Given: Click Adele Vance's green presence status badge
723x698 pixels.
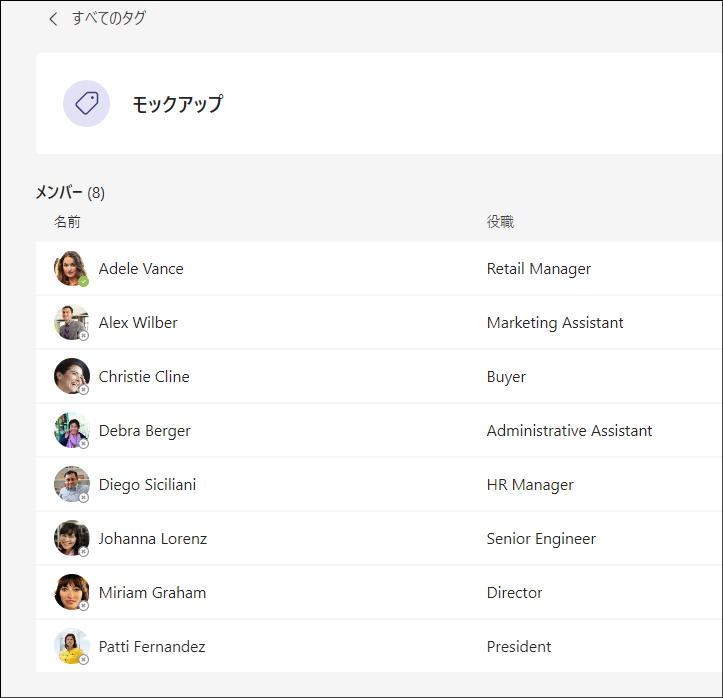Looking at the screenshot, I should click(83, 282).
